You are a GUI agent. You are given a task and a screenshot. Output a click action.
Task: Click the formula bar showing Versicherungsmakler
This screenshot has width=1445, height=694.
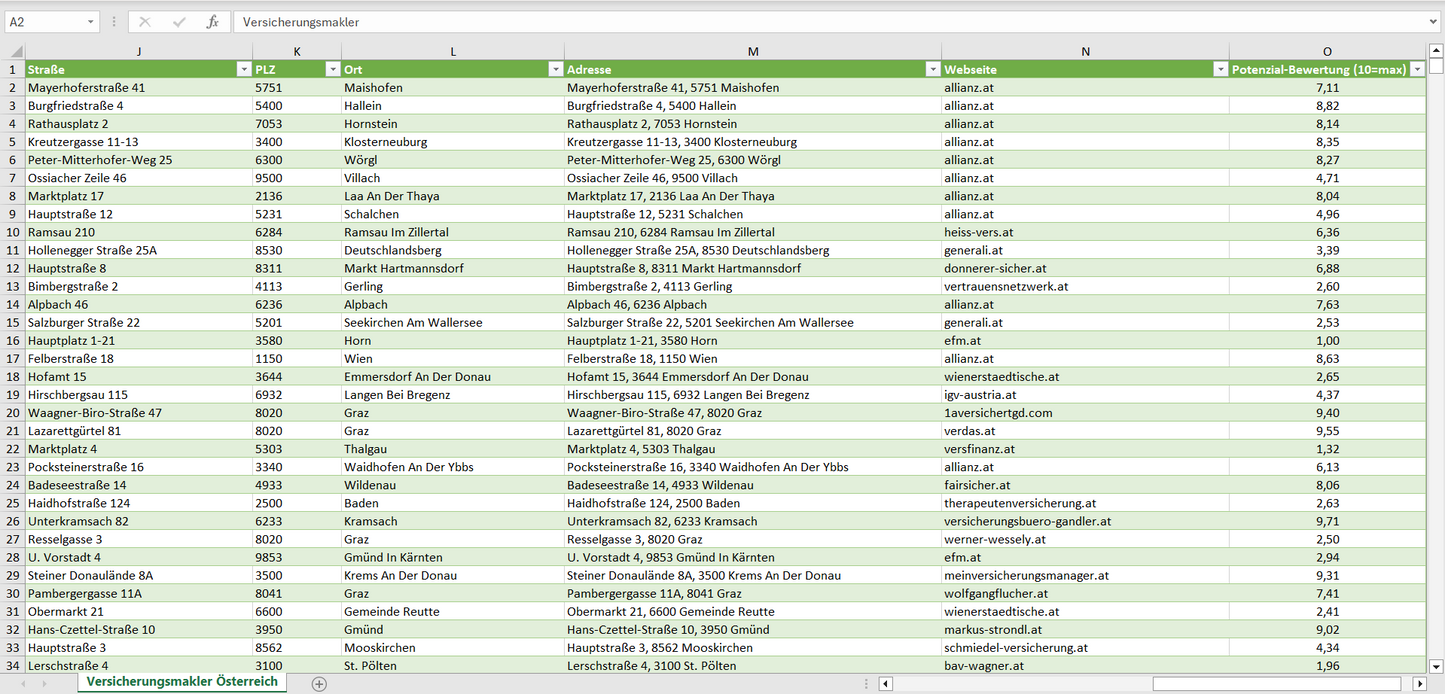point(830,22)
